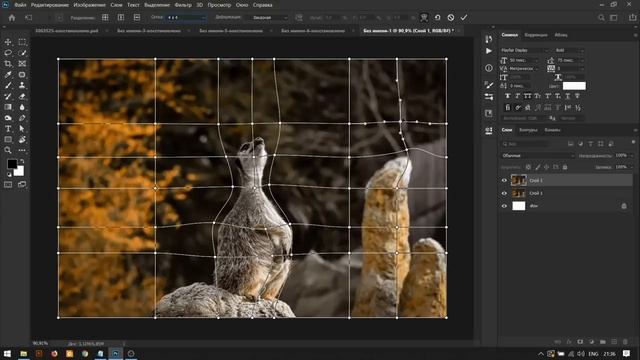
Task: Cancel the warp transform
Action: pyautogui.click(x=451, y=18)
